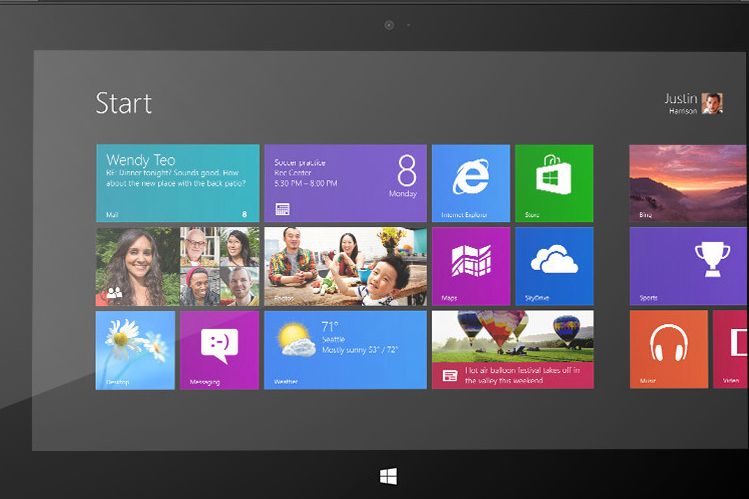Click the sun and cloud weather icon
749x499 pixels.
coord(296,340)
